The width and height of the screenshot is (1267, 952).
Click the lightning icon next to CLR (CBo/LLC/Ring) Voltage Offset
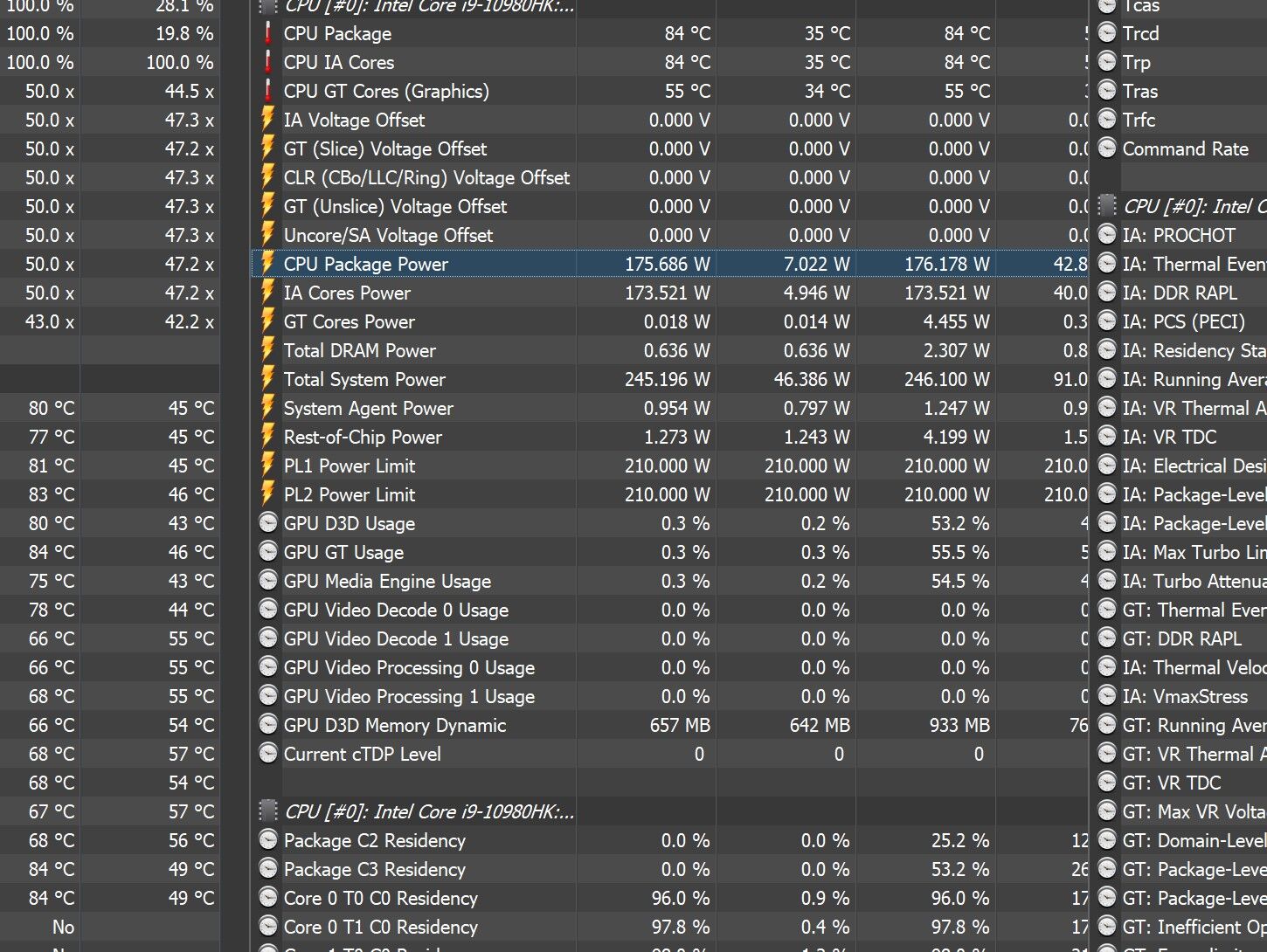(x=268, y=177)
